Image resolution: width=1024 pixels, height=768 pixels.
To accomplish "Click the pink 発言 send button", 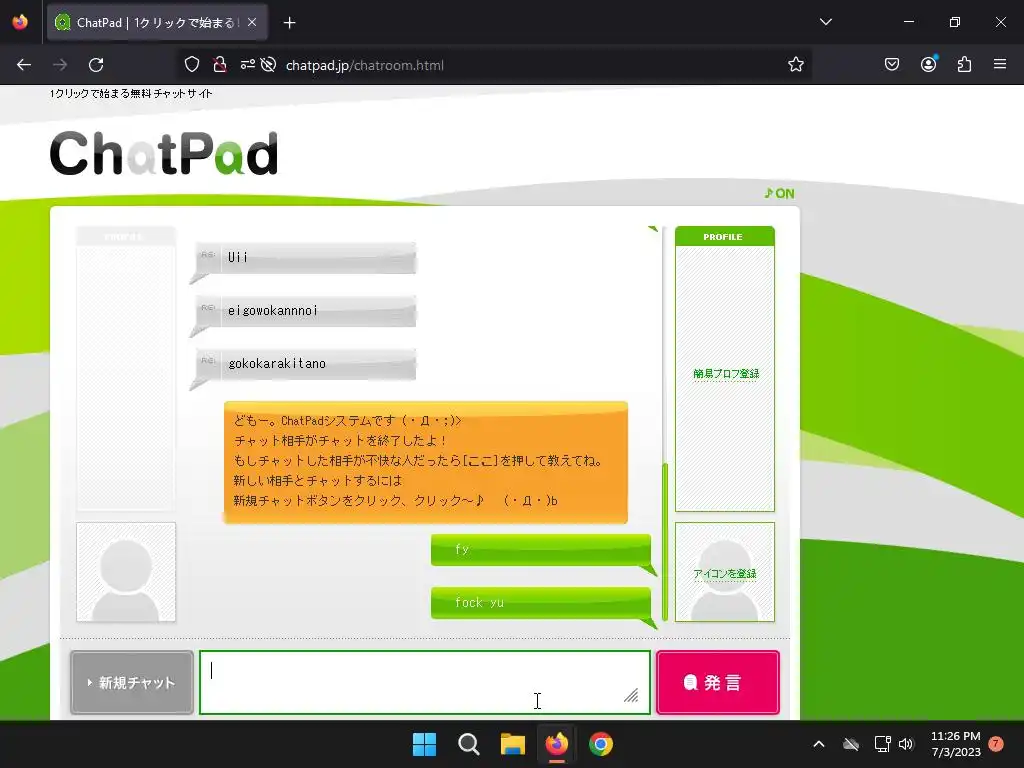I will tap(718, 682).
